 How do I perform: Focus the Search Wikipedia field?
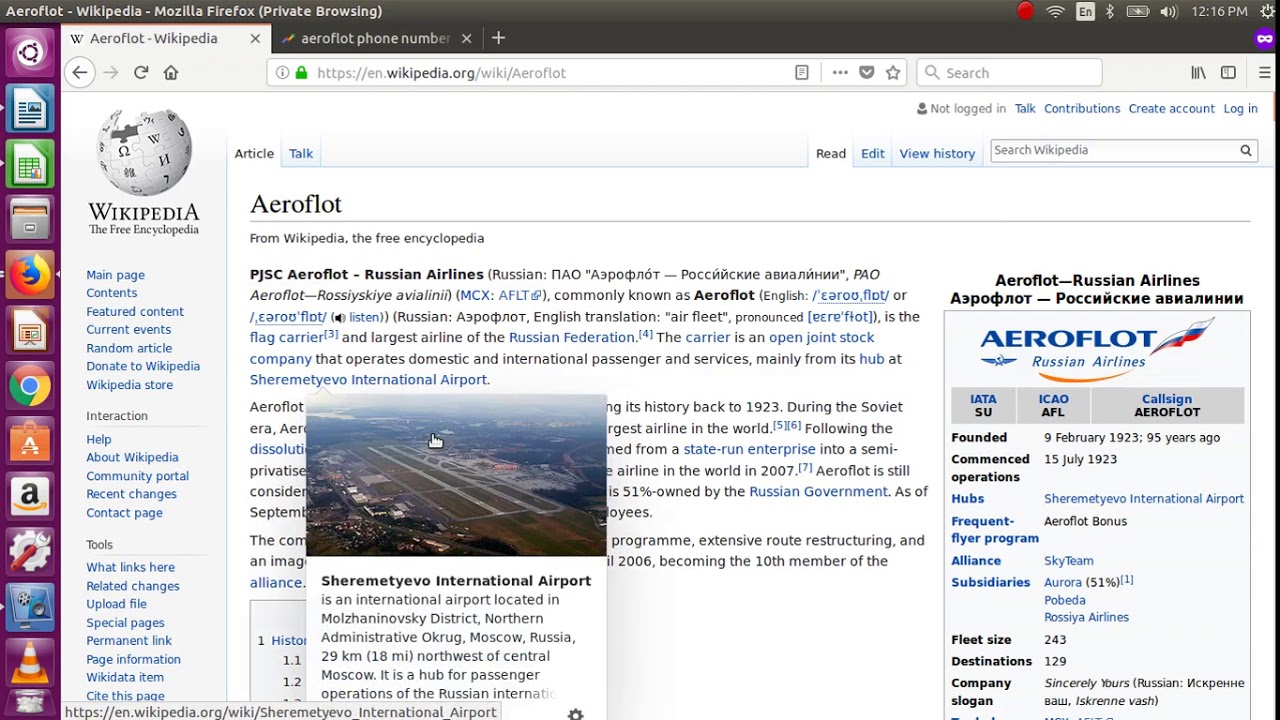tap(1113, 150)
